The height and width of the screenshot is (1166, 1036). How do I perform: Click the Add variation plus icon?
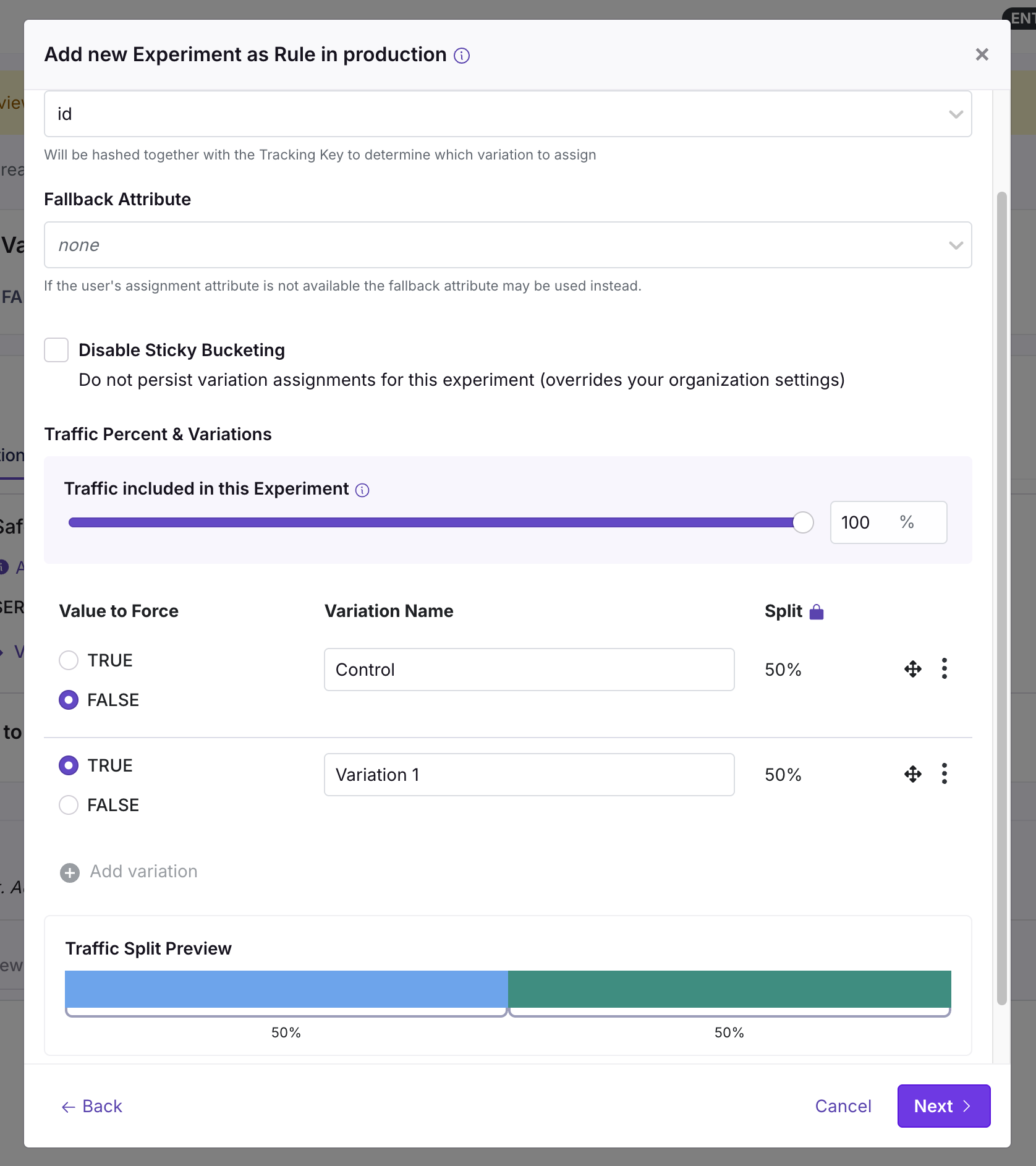[69, 872]
